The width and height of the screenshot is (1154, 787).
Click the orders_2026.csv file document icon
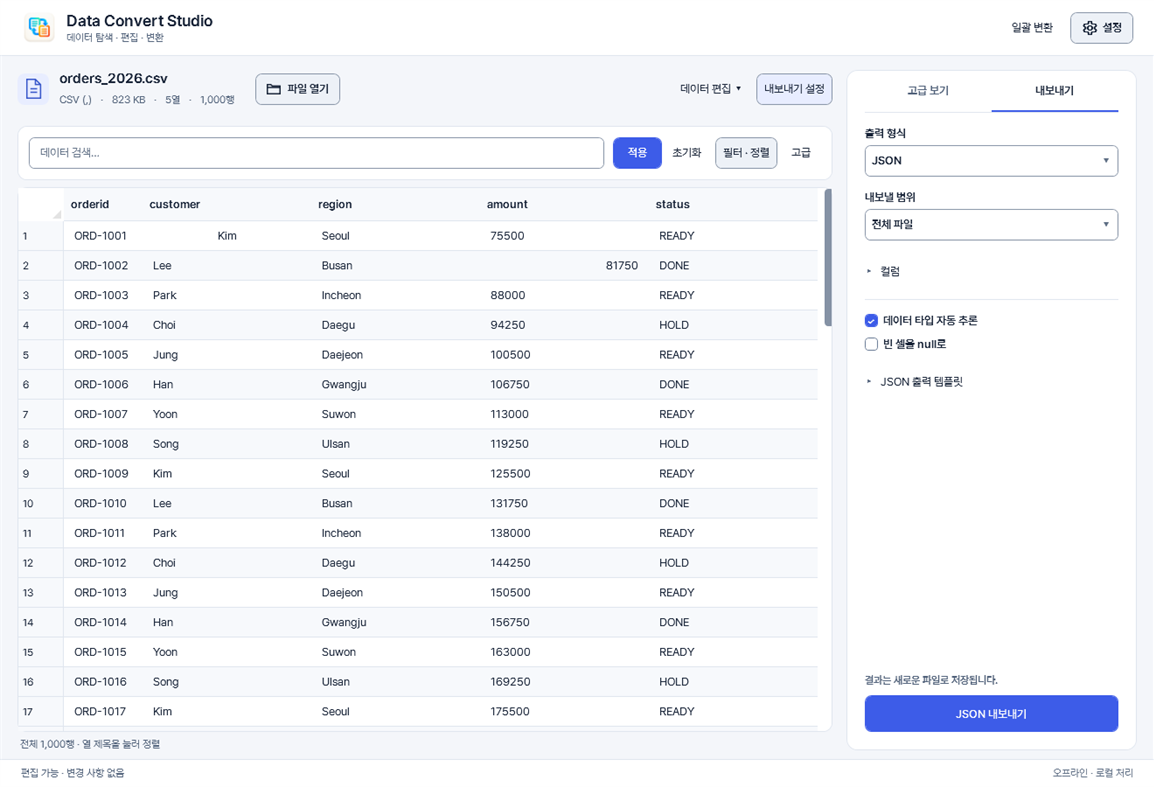(33, 89)
